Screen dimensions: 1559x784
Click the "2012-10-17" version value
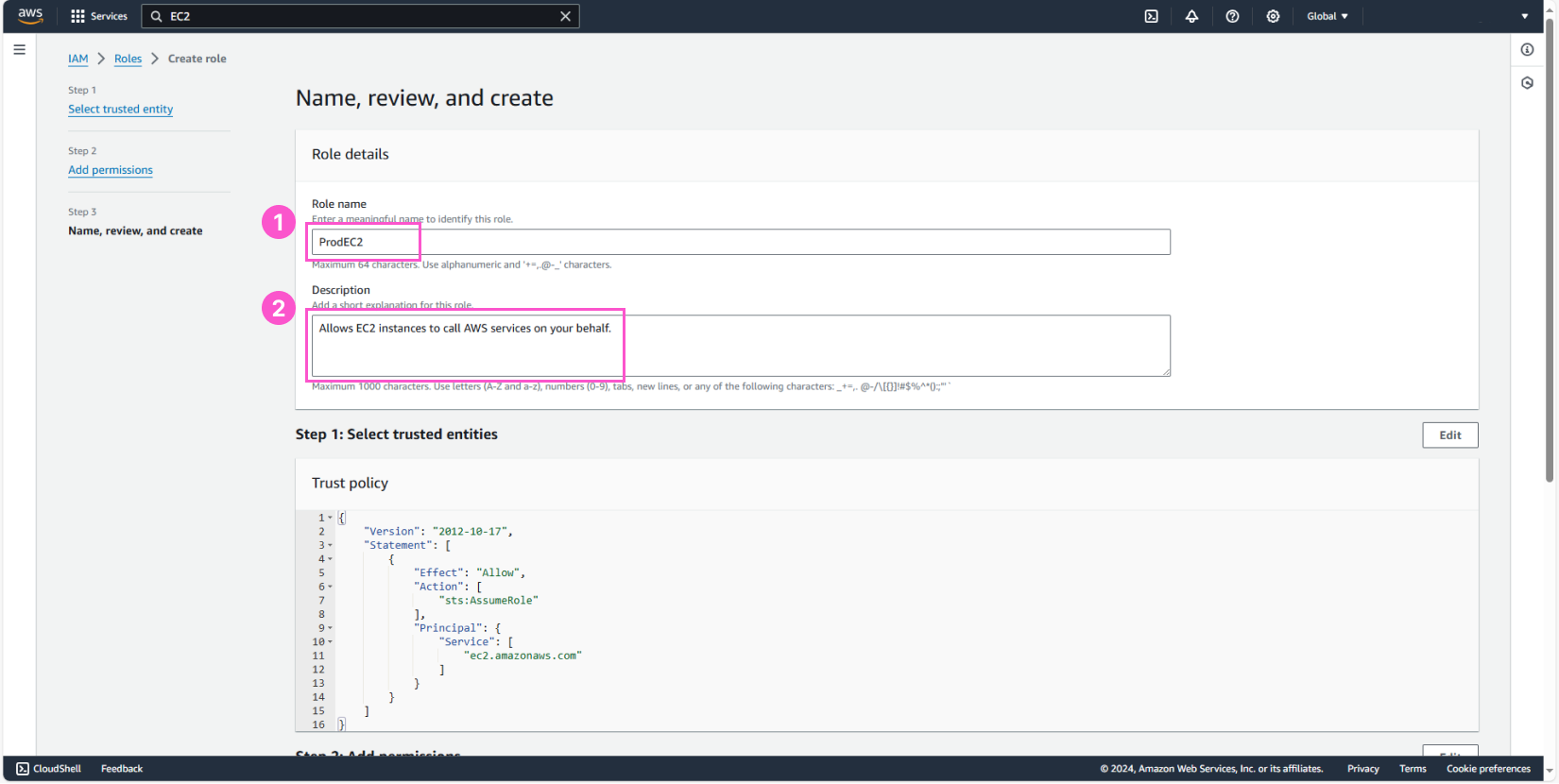point(470,532)
